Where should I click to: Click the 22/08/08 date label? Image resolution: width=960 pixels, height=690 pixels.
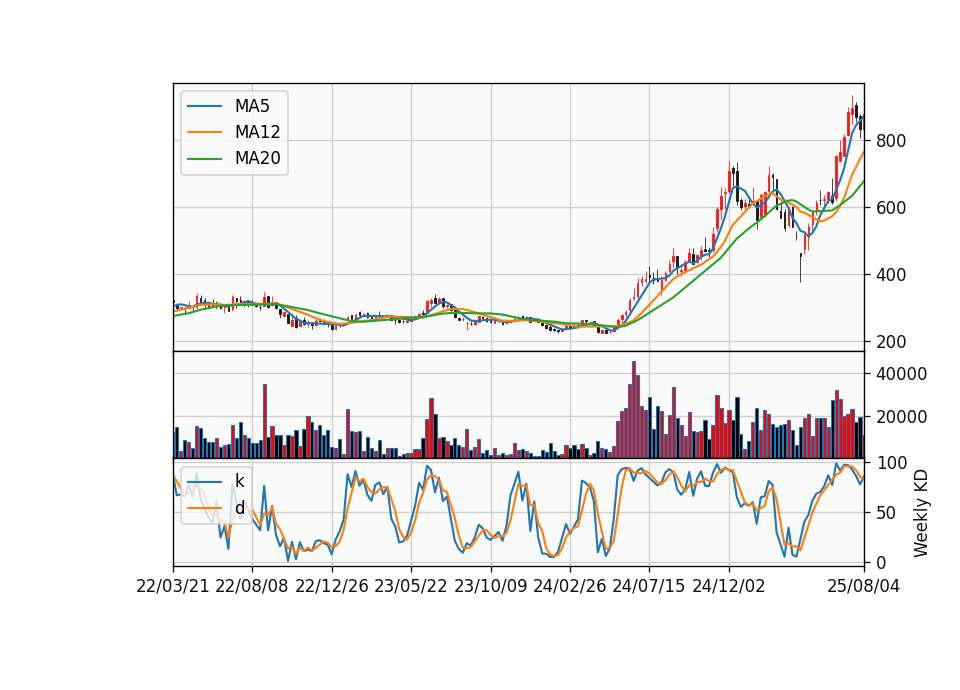coord(252,587)
